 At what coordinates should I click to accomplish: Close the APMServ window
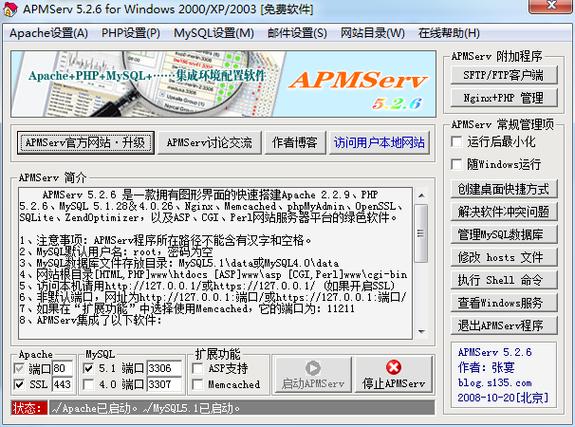click(x=551, y=6)
